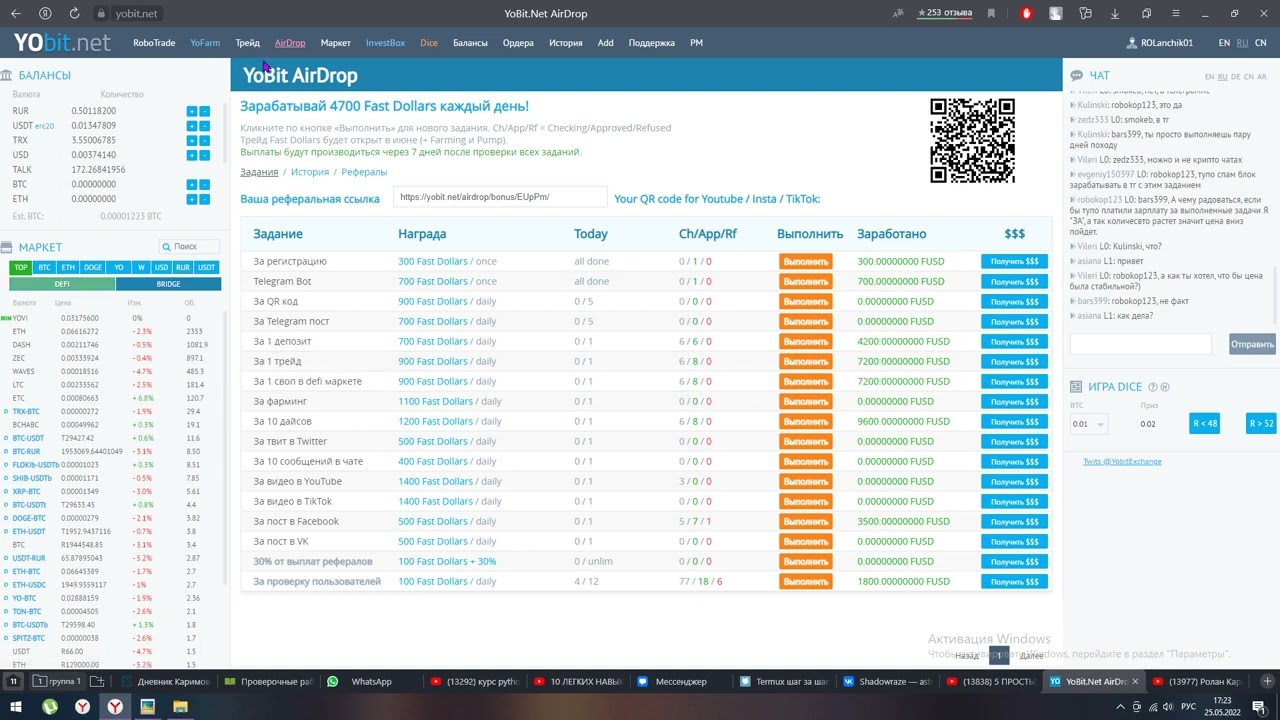Screen dimensions: 1280x720
Task: Click the AirDrop QR code image
Action: pyautogui.click(x=972, y=140)
